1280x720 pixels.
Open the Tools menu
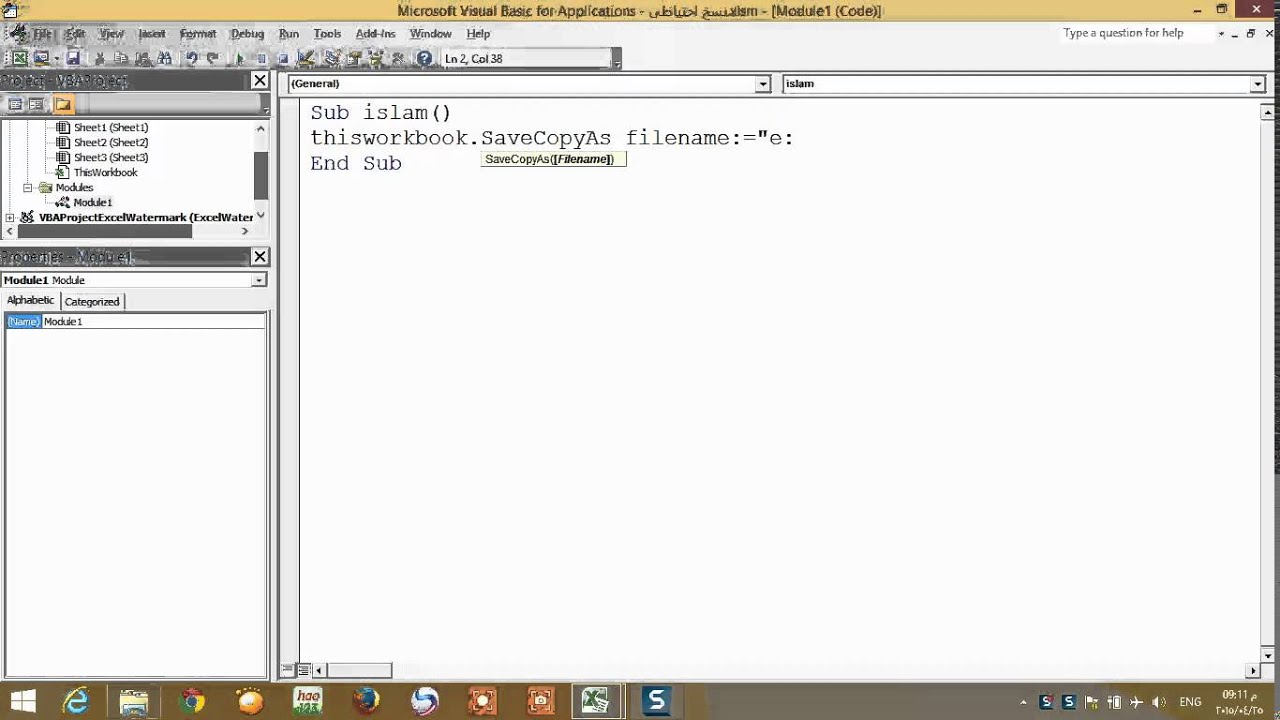[327, 33]
